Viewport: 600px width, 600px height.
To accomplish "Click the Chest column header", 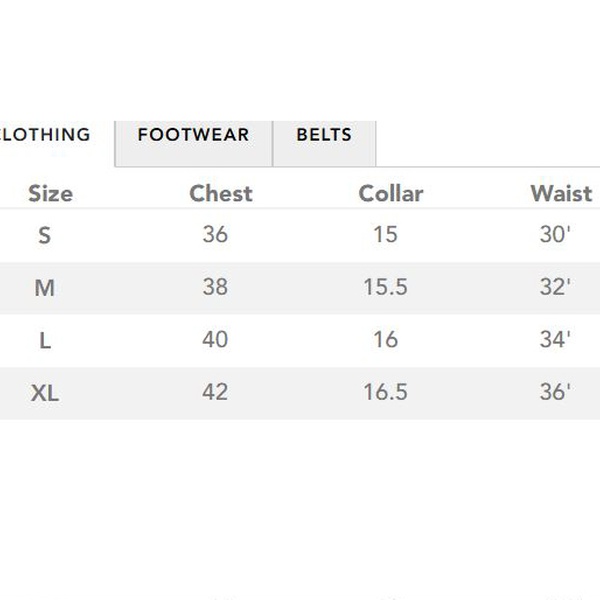I will [221, 193].
